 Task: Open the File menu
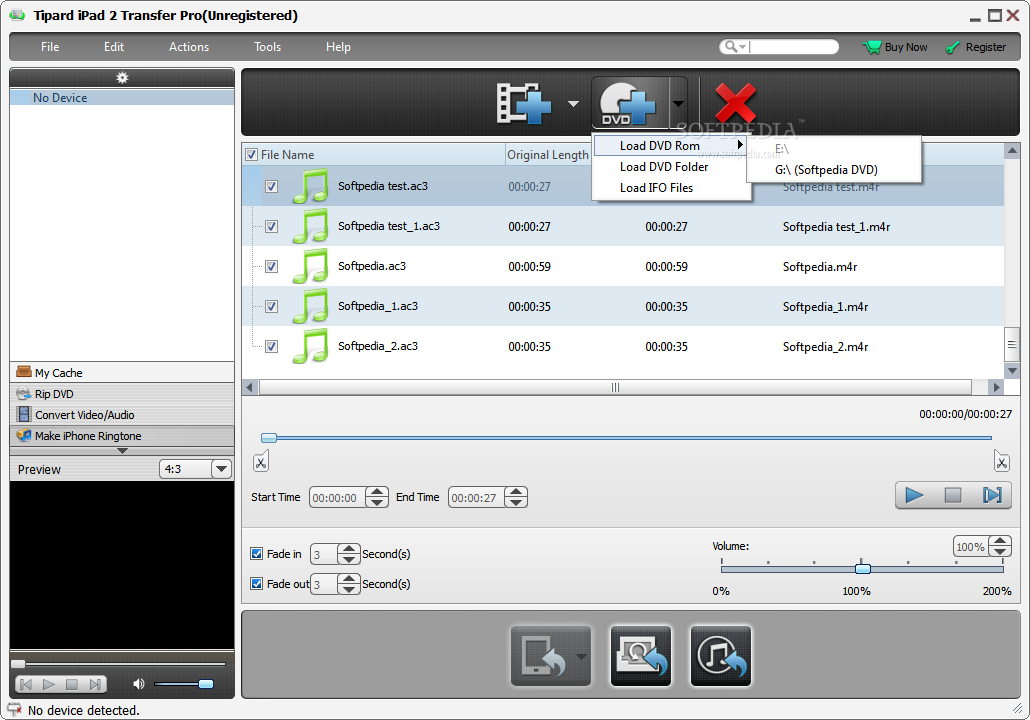pos(50,47)
